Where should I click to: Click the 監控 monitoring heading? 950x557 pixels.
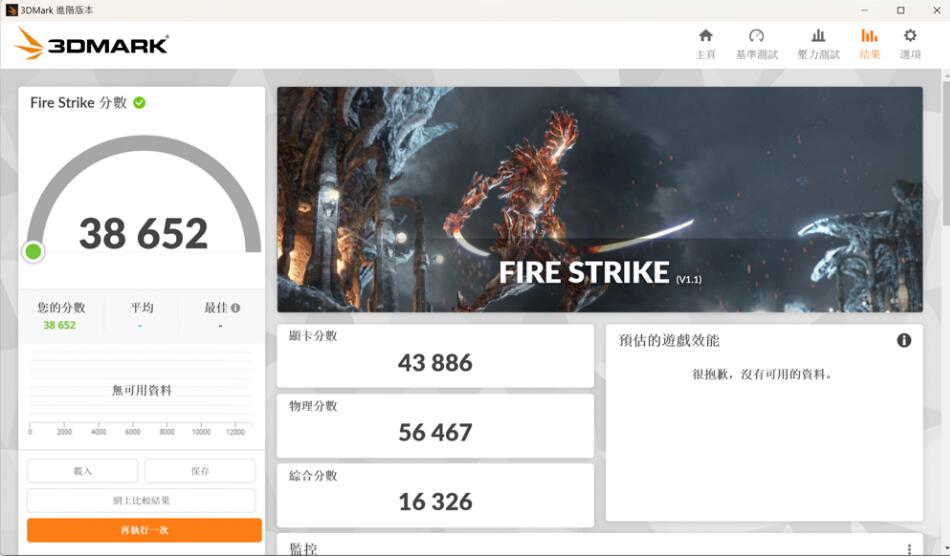tap(303, 549)
